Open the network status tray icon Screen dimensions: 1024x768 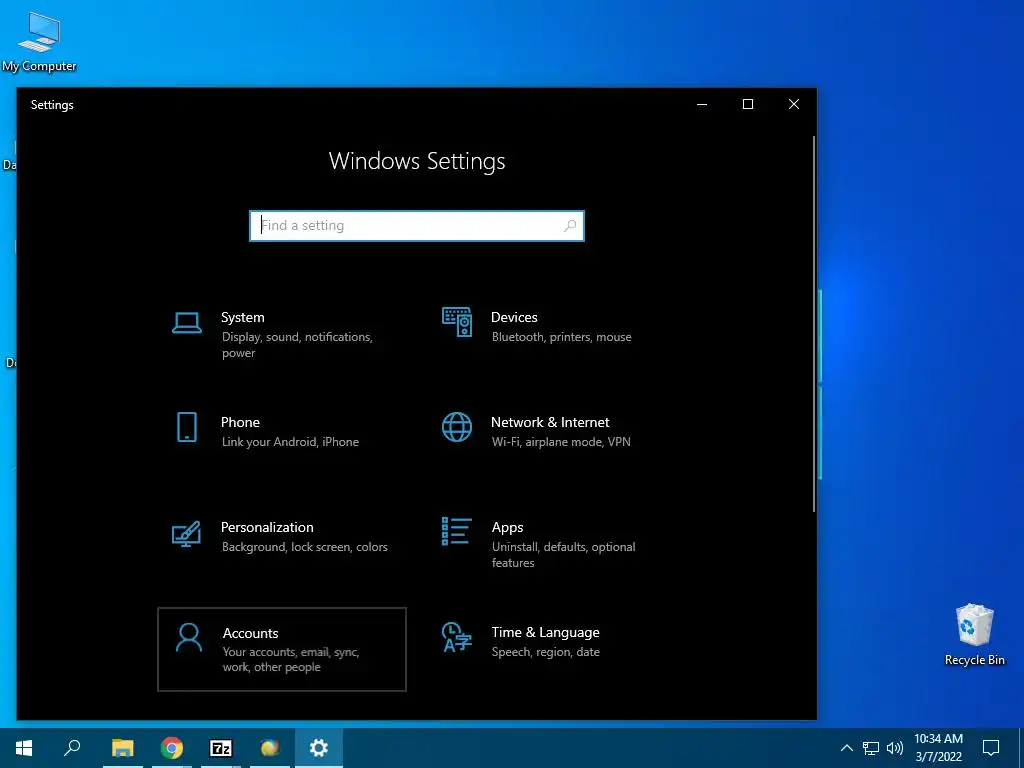coord(871,748)
